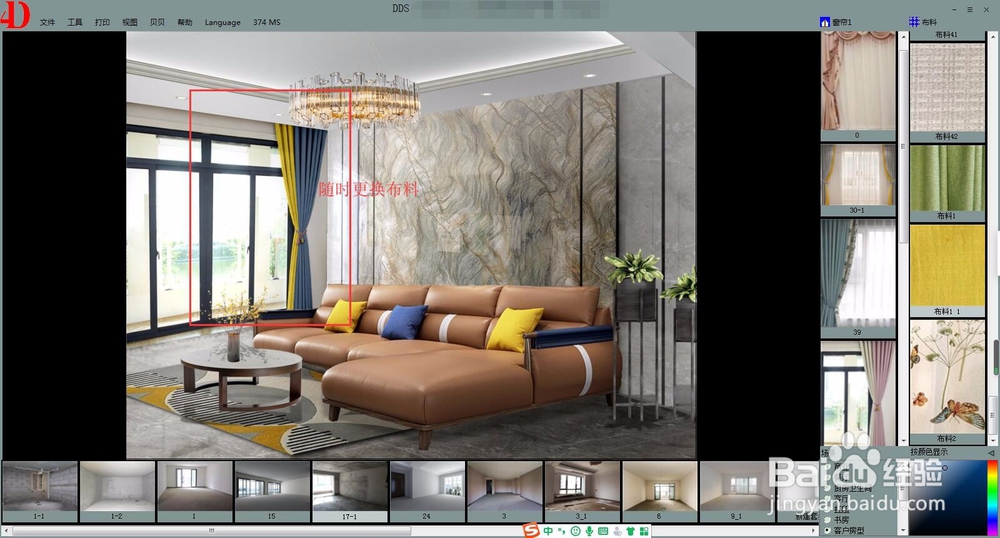Select the 客户房型 scene category radio button
The image size is (1000, 538).
click(828, 530)
